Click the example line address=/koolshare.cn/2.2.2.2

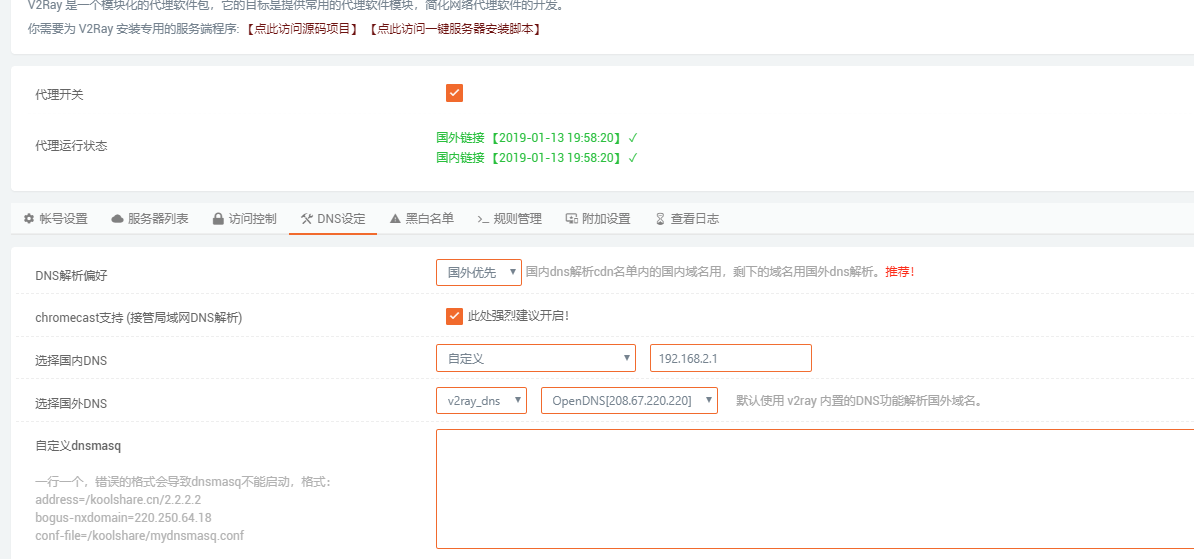[118, 500]
